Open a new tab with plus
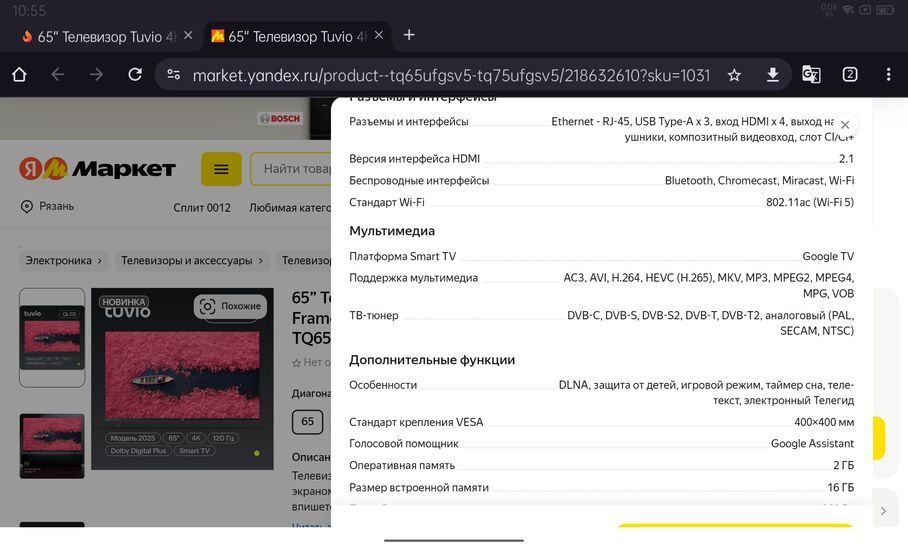Screen dimensions: 908x545 click(409, 35)
